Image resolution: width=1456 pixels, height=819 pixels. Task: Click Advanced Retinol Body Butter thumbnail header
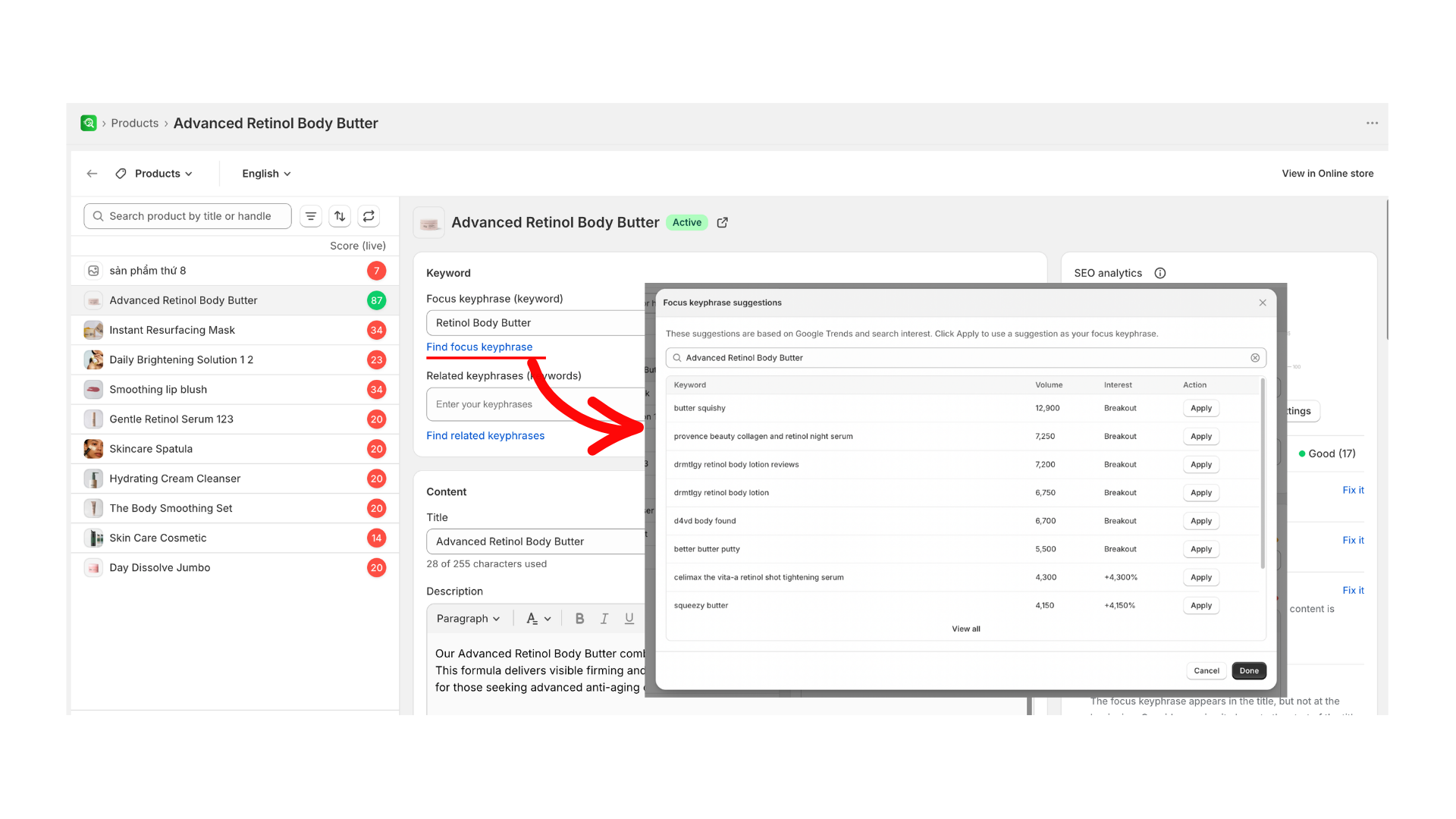click(428, 222)
